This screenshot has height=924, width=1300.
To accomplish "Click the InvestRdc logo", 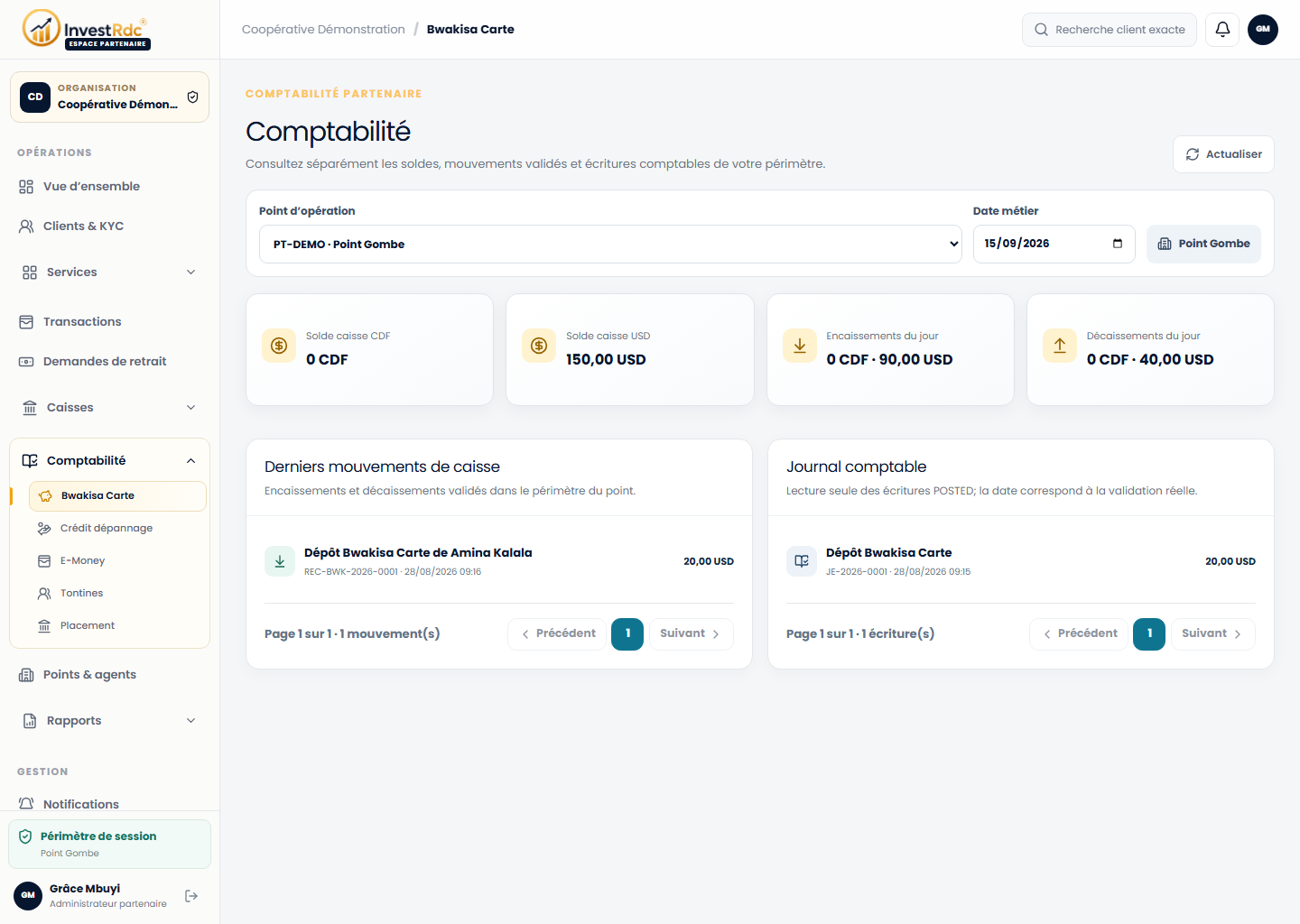I will (87, 29).
